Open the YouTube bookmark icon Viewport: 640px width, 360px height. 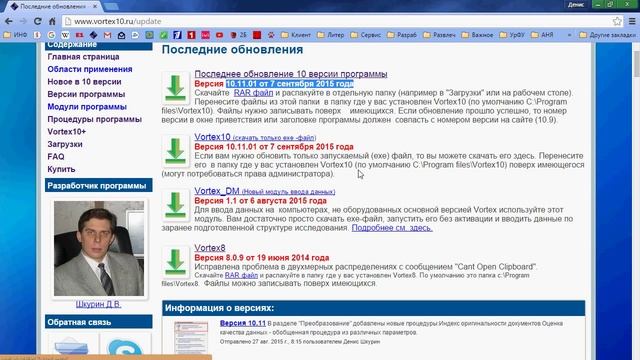pyautogui.click(x=219, y=35)
